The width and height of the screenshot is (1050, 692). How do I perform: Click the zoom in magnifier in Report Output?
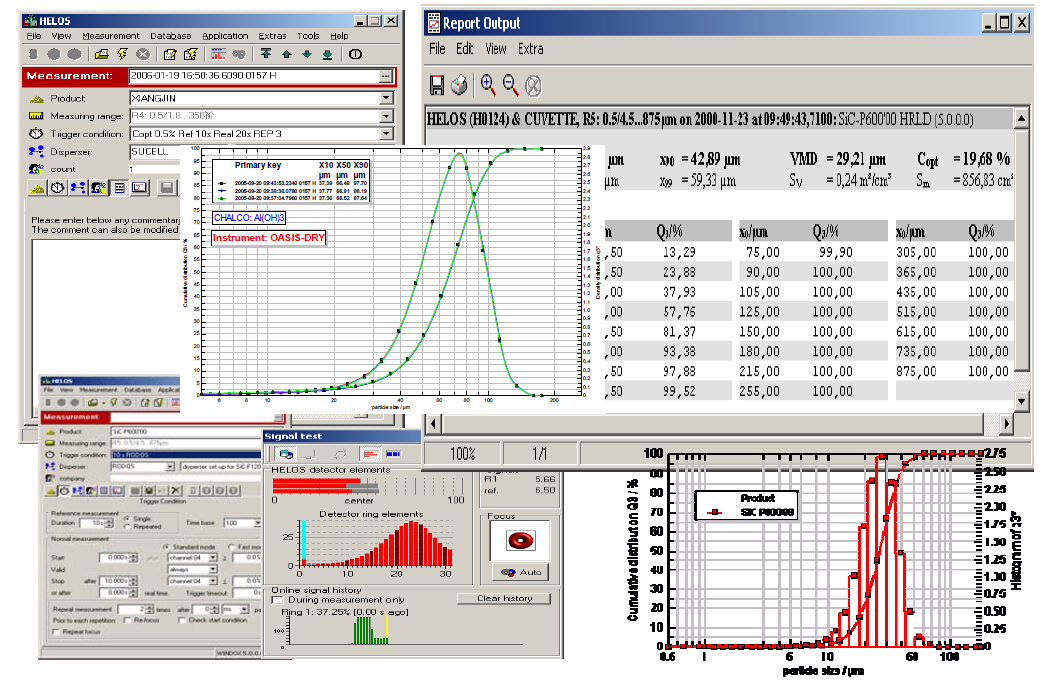488,85
